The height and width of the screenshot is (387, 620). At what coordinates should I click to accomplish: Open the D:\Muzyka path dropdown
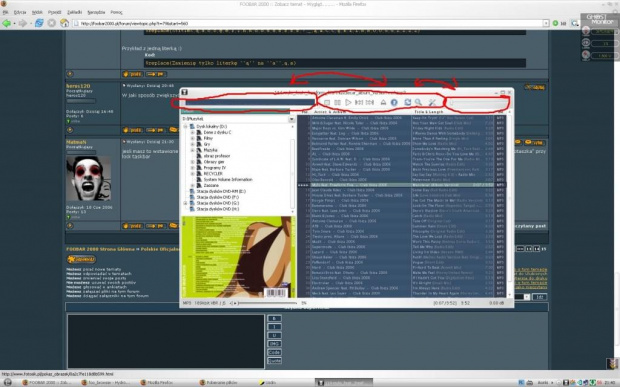click(292, 119)
